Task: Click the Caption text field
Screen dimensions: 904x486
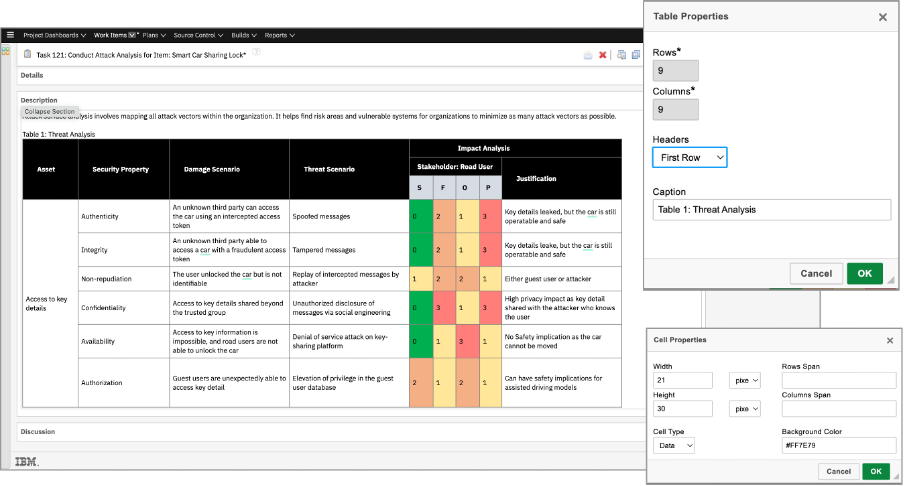Action: click(771, 210)
